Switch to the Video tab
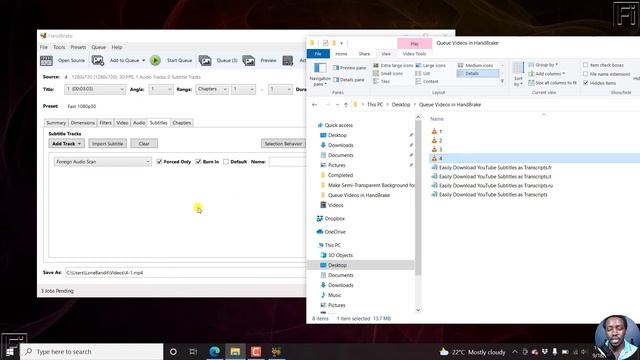 tap(122, 123)
